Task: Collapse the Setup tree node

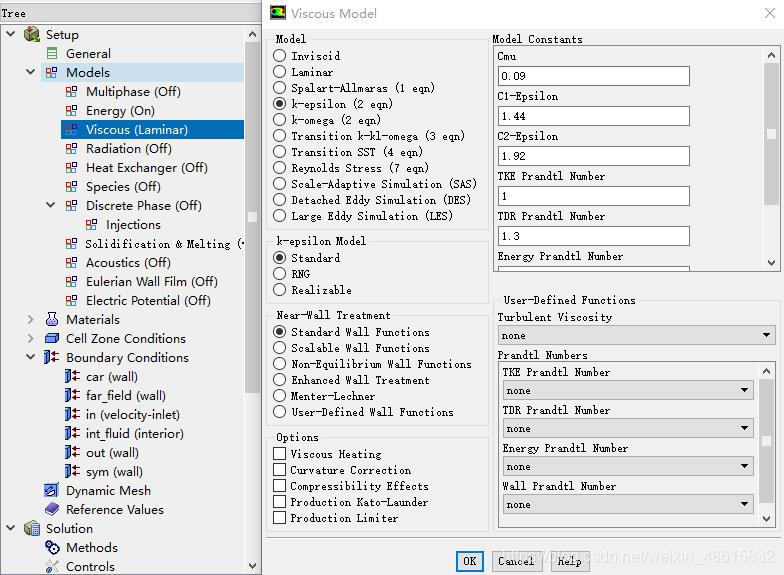Action: click(10, 34)
